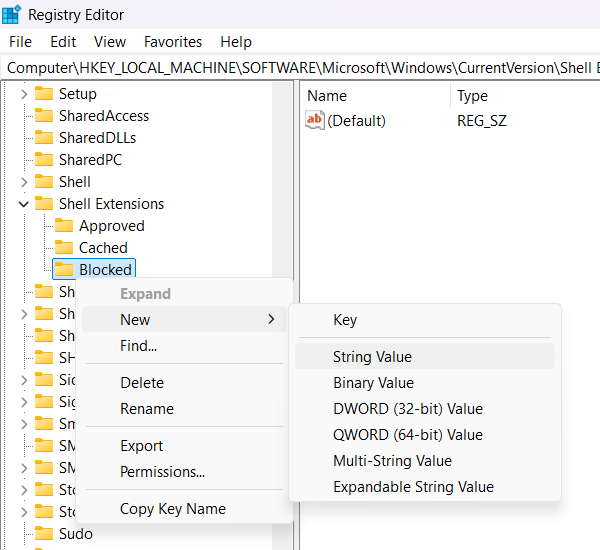600x550 pixels.
Task: Click Permissions... in context menu
Action: (x=162, y=472)
